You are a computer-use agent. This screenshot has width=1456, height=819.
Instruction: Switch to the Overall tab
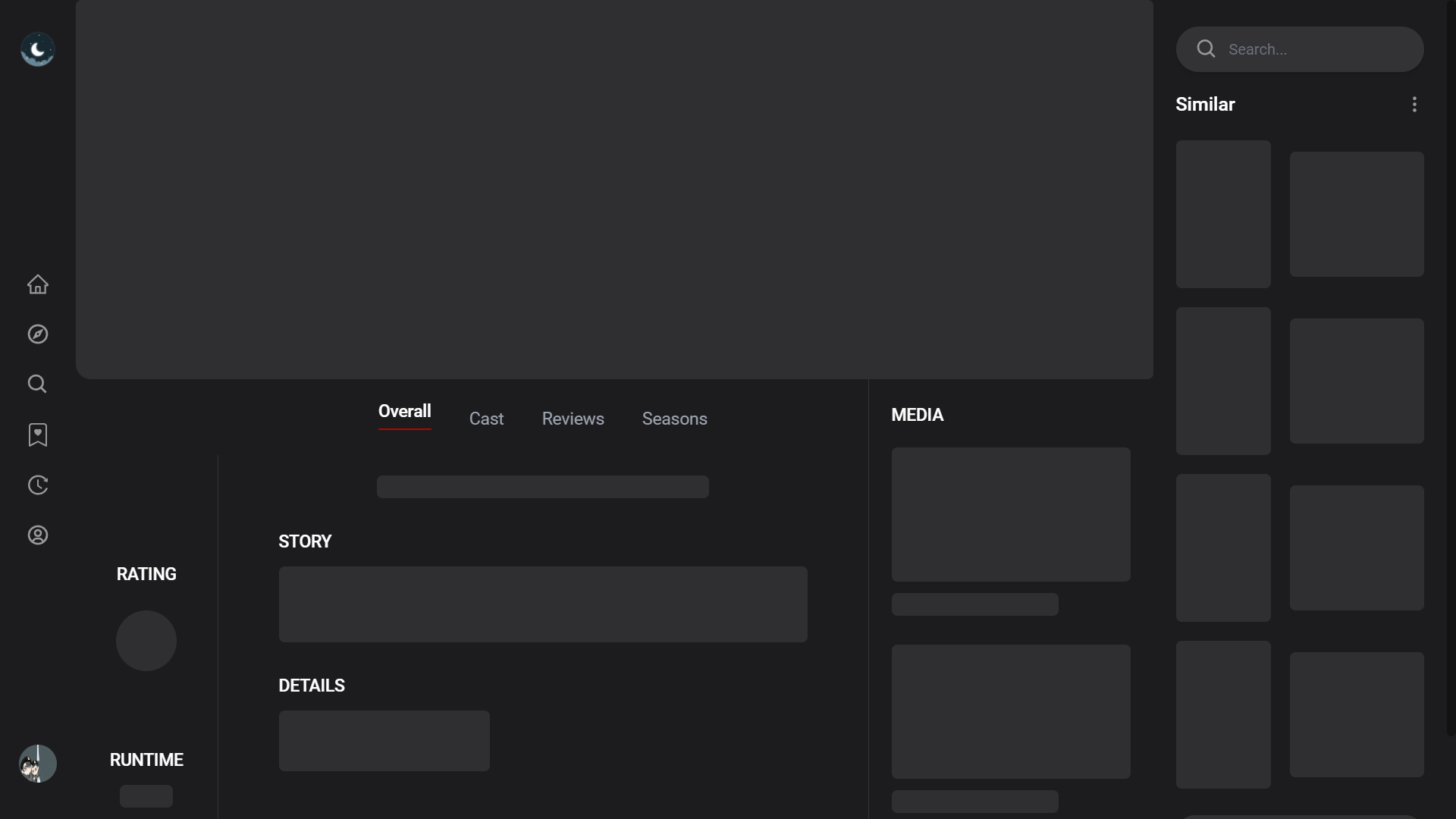tap(404, 412)
